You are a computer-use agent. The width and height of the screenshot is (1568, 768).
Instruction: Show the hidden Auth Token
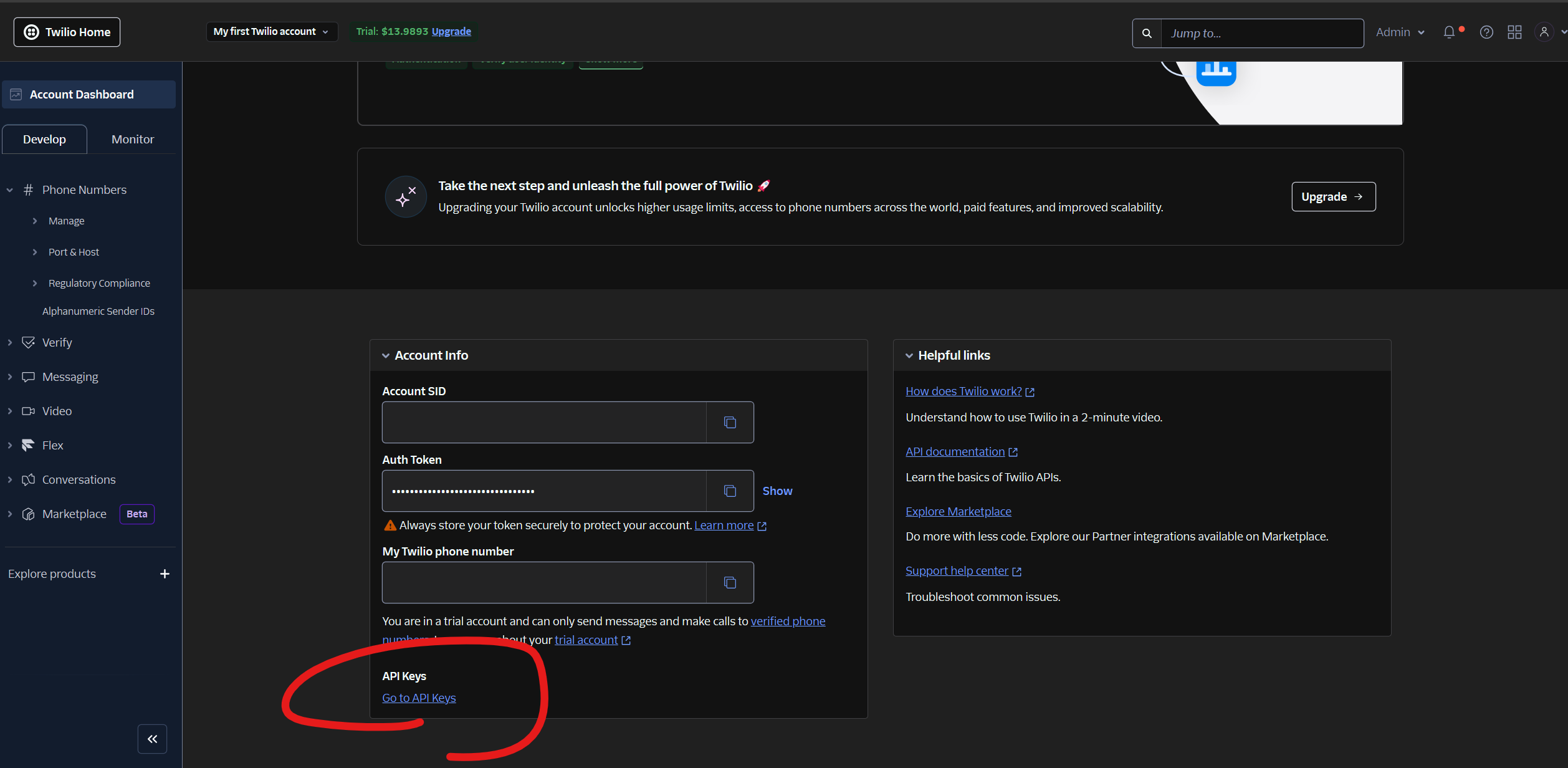coord(777,491)
